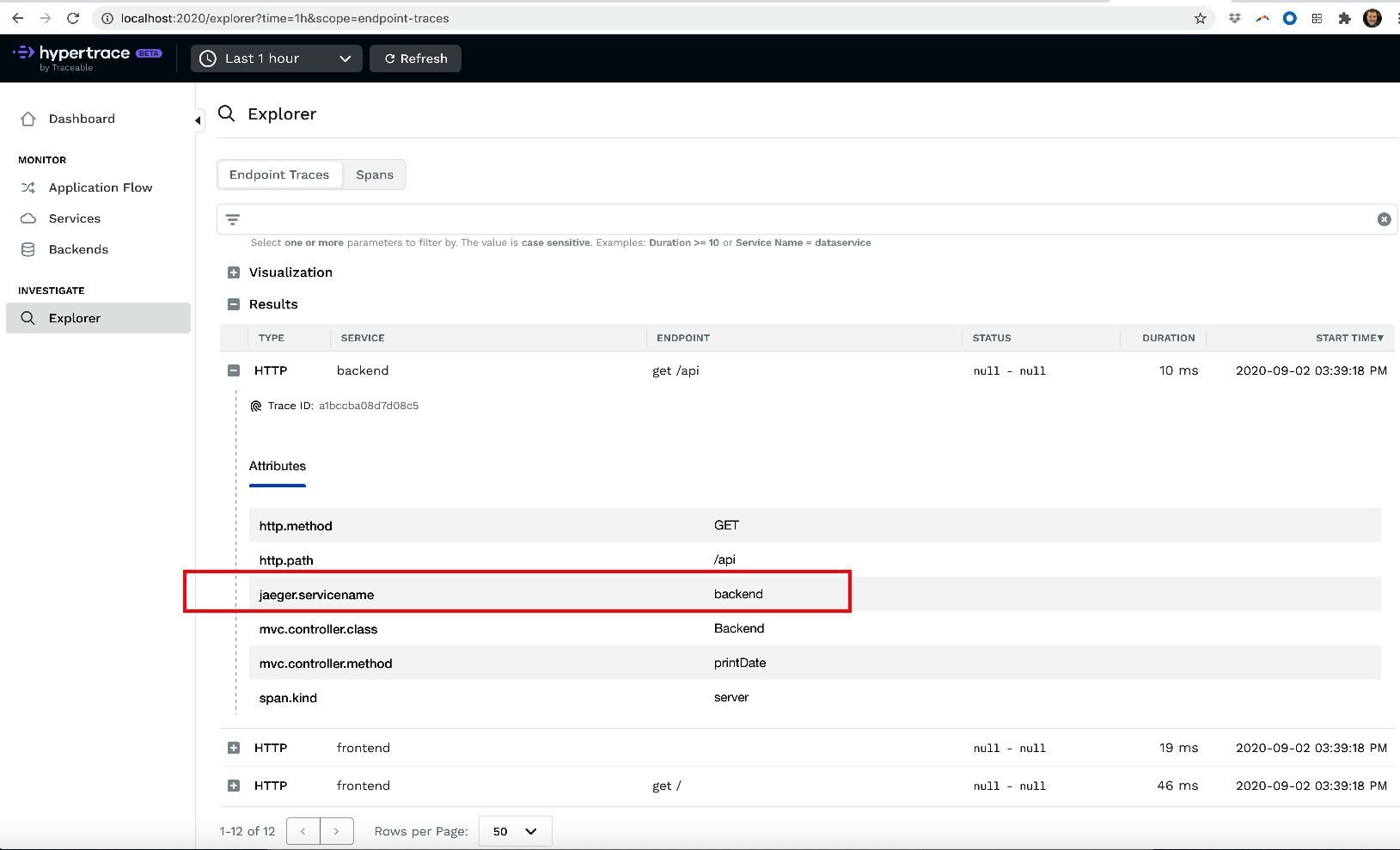Click the clock icon in time range selector
This screenshot has width=1400, height=850.
pyautogui.click(x=208, y=58)
